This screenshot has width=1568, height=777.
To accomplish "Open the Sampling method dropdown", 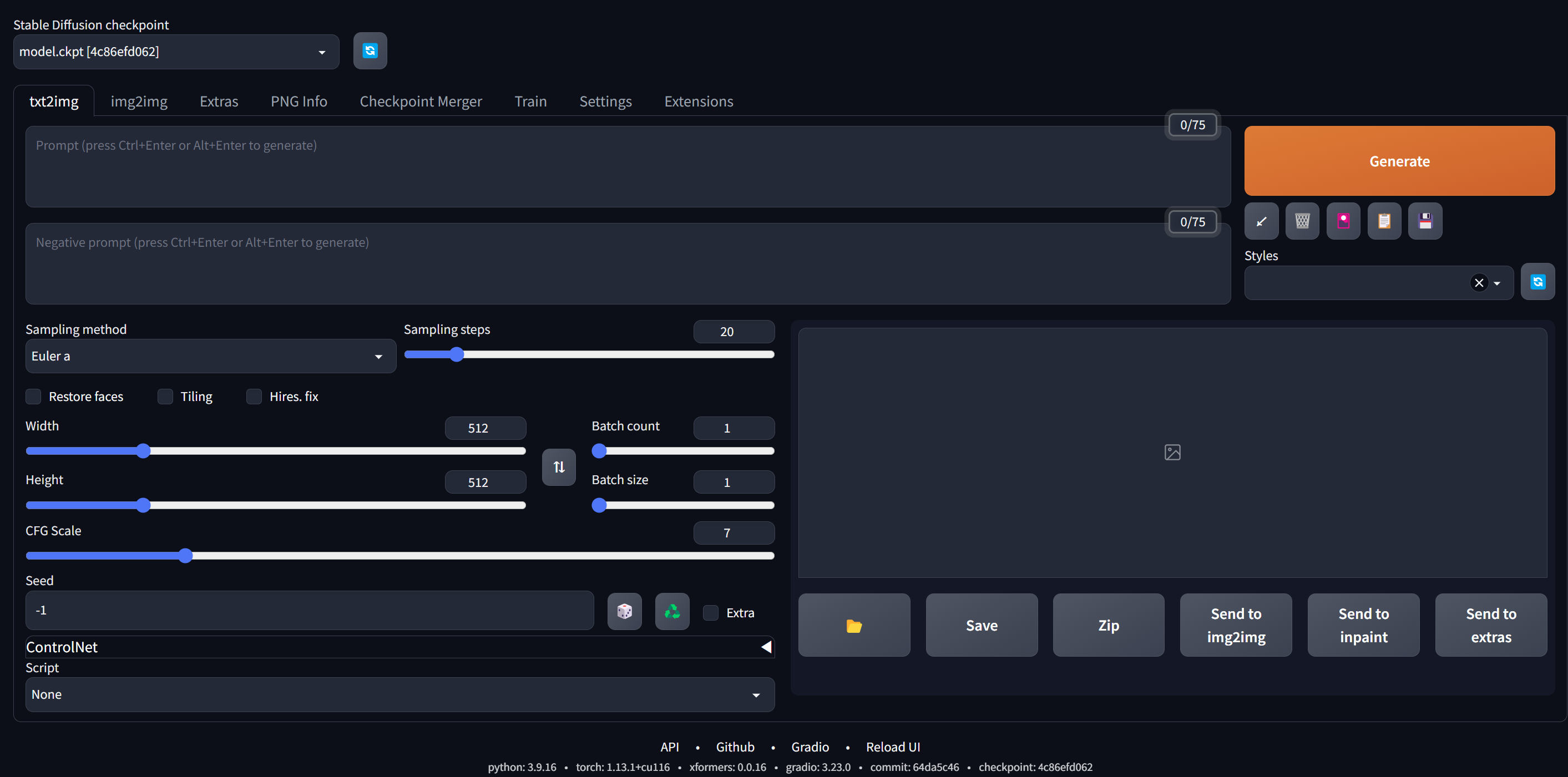I will [x=210, y=356].
